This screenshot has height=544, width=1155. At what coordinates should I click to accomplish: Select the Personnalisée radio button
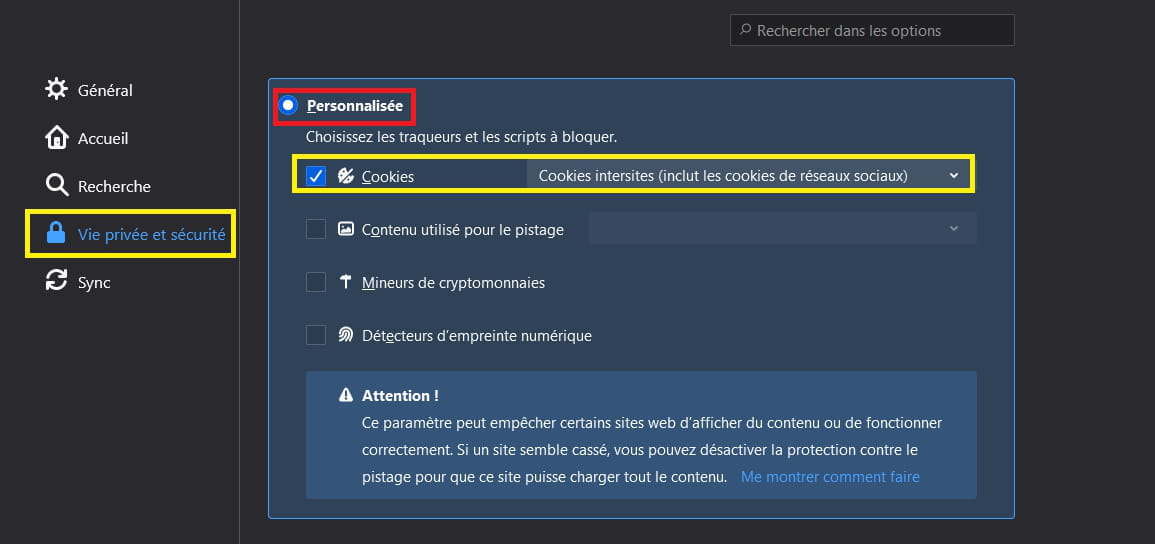(x=288, y=105)
